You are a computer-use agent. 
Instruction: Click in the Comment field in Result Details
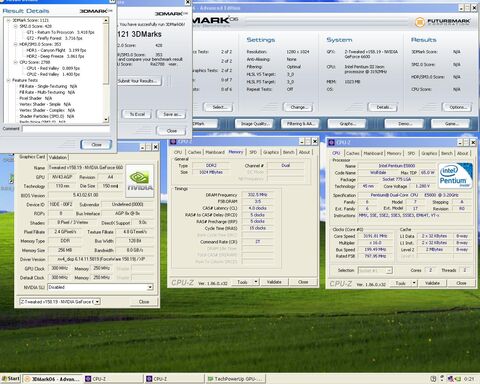(x=66, y=129)
